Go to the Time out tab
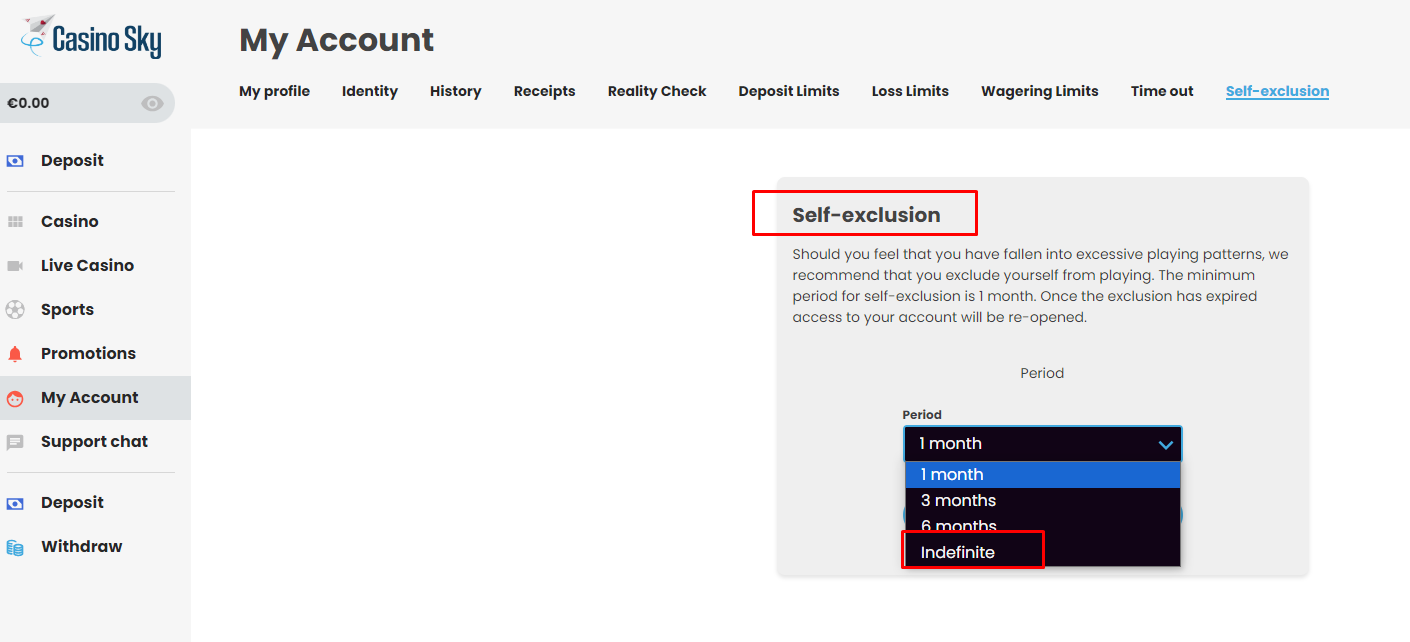Viewport: 1410px width, 642px height. 1161,91
